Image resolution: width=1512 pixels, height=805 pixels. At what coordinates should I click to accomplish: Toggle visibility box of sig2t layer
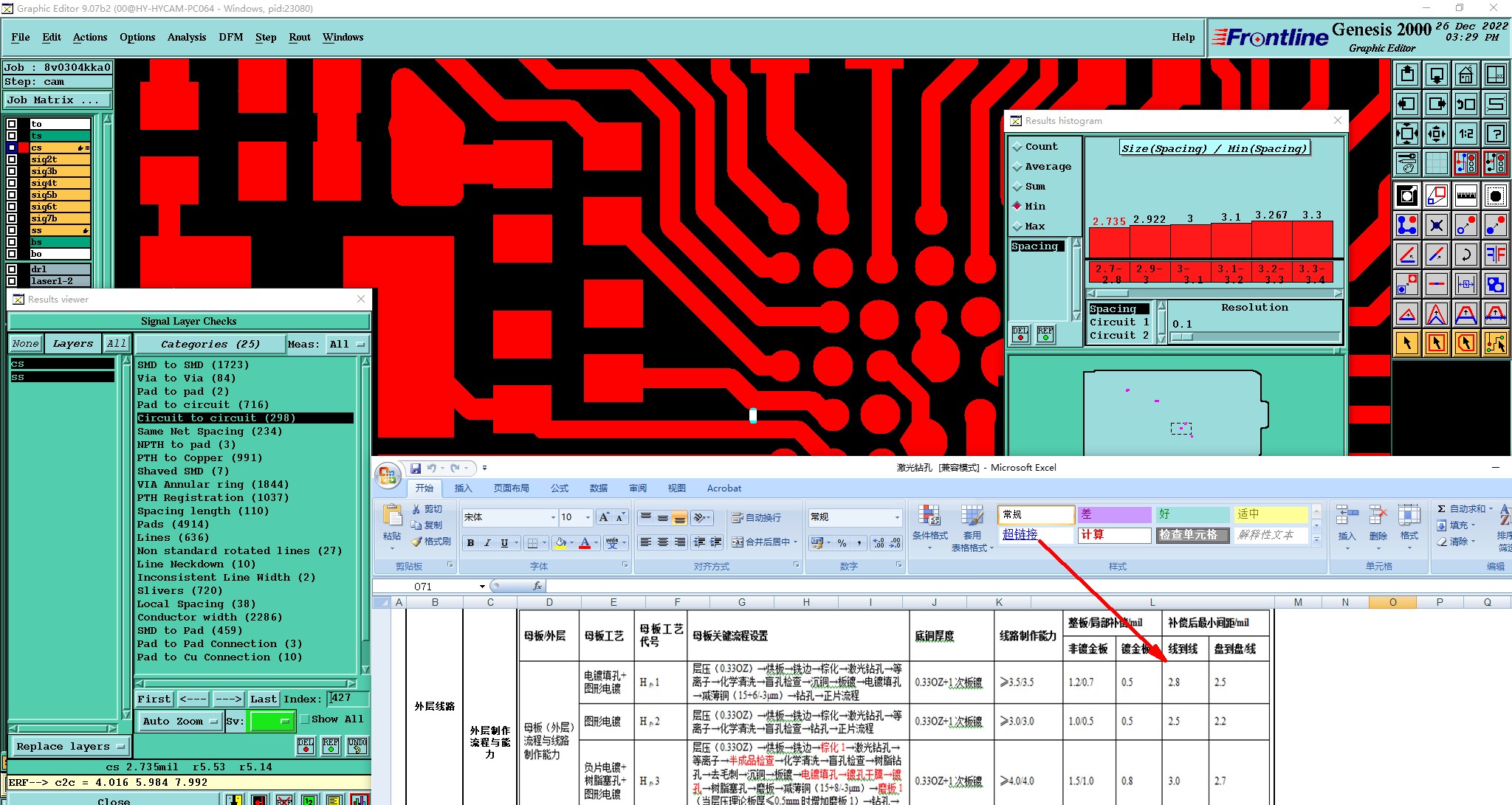pos(12,159)
